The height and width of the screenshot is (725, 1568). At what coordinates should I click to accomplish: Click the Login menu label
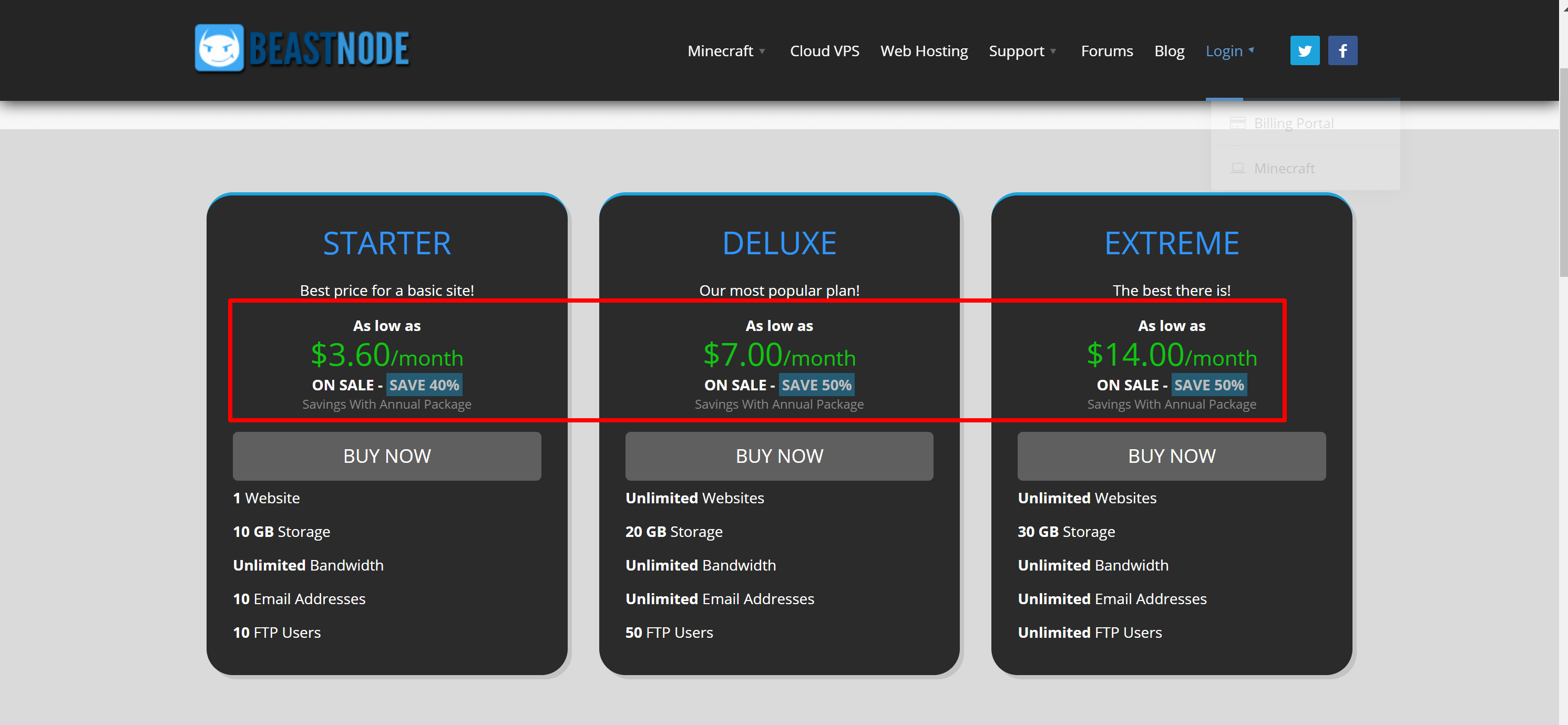pyautogui.click(x=1224, y=51)
